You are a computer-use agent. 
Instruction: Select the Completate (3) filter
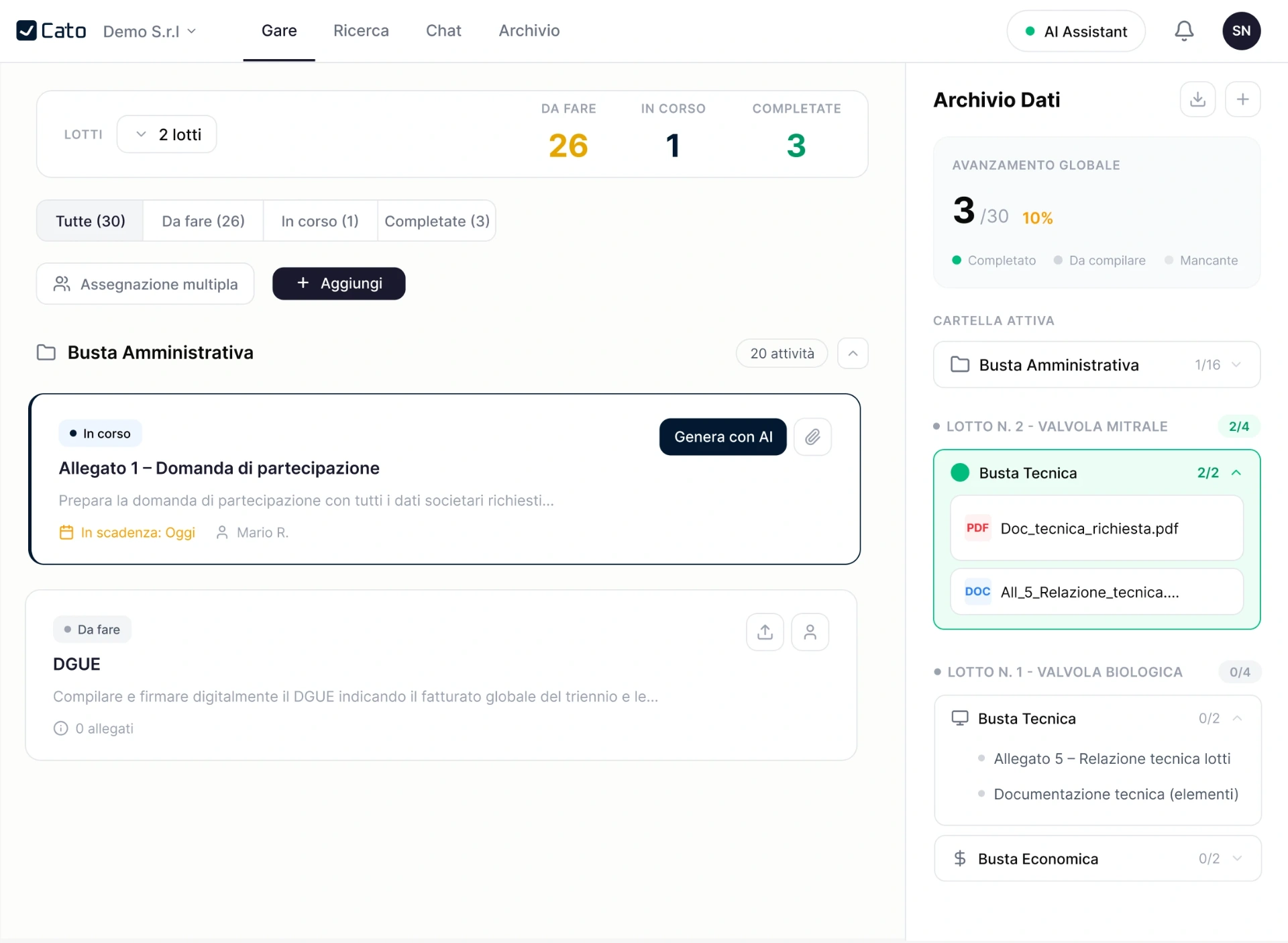(x=437, y=221)
